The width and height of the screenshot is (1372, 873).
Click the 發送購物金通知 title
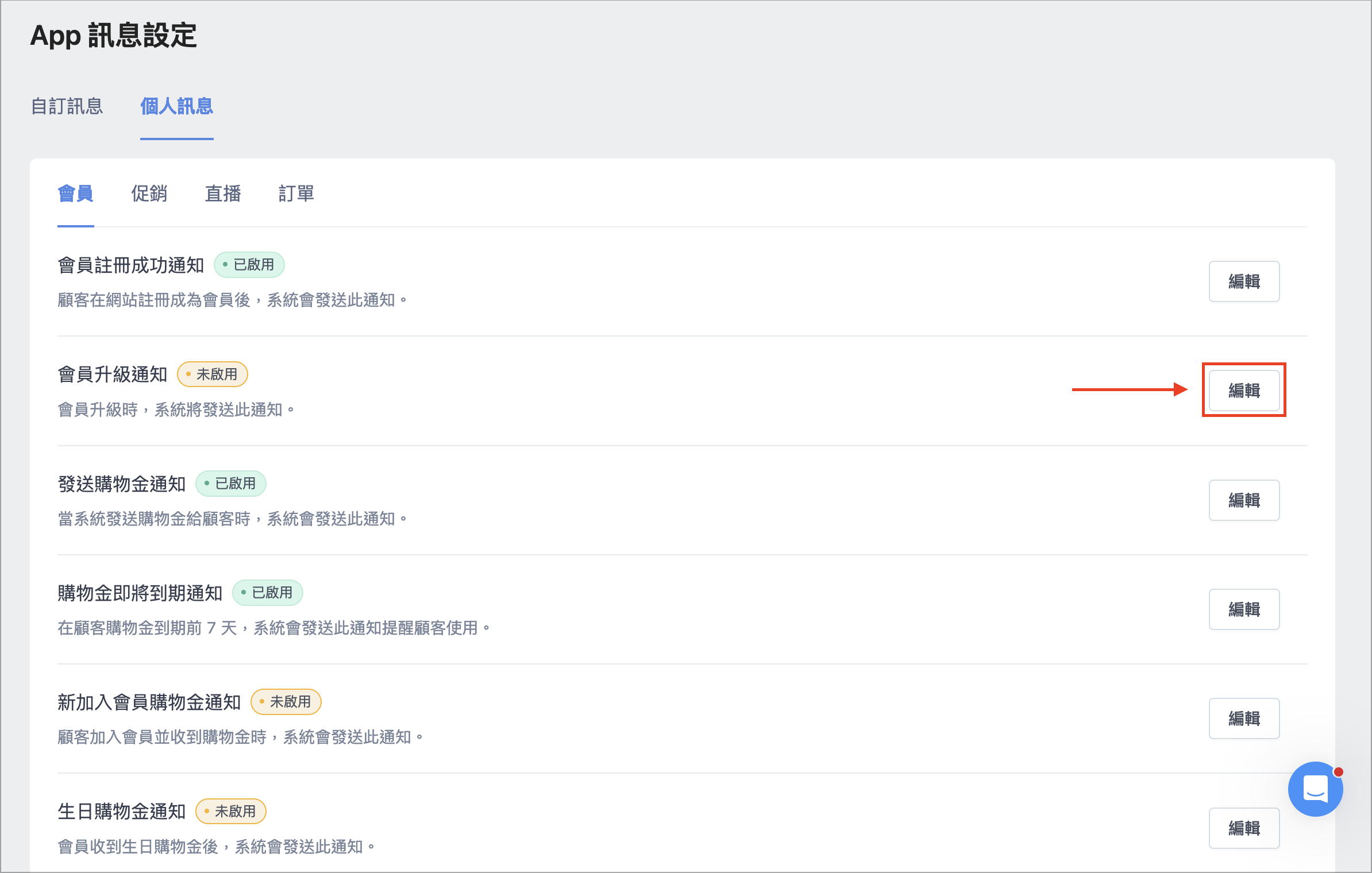click(122, 484)
